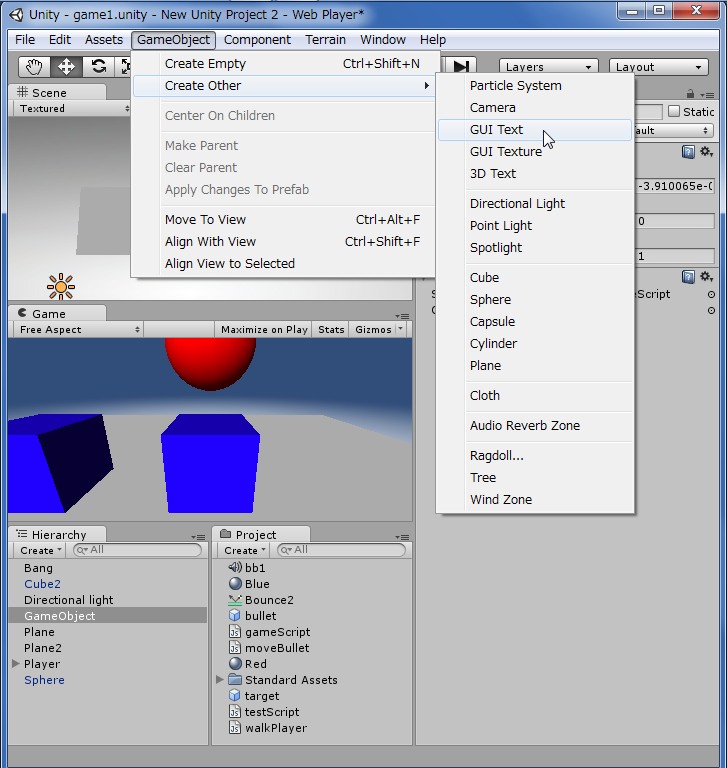The width and height of the screenshot is (727, 768).
Task: Open the Layers dropdown
Action: [x=547, y=67]
